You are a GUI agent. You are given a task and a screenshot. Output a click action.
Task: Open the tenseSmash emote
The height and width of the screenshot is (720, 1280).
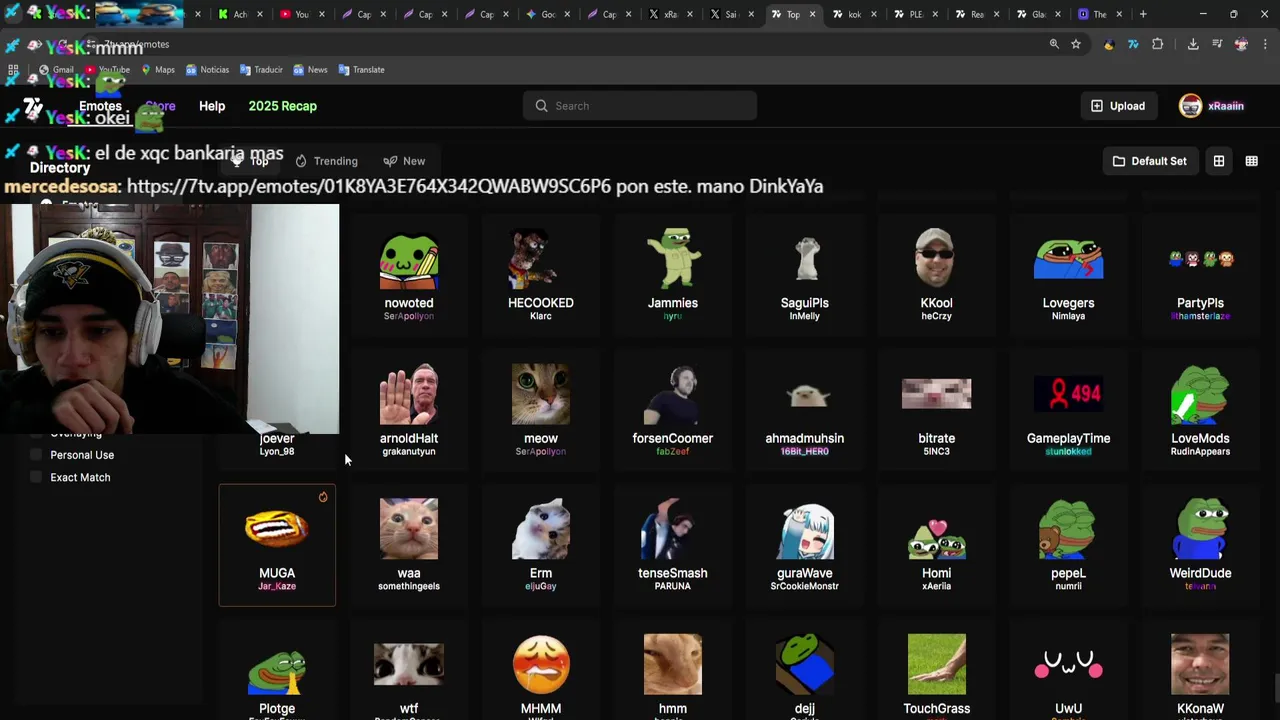(673, 545)
